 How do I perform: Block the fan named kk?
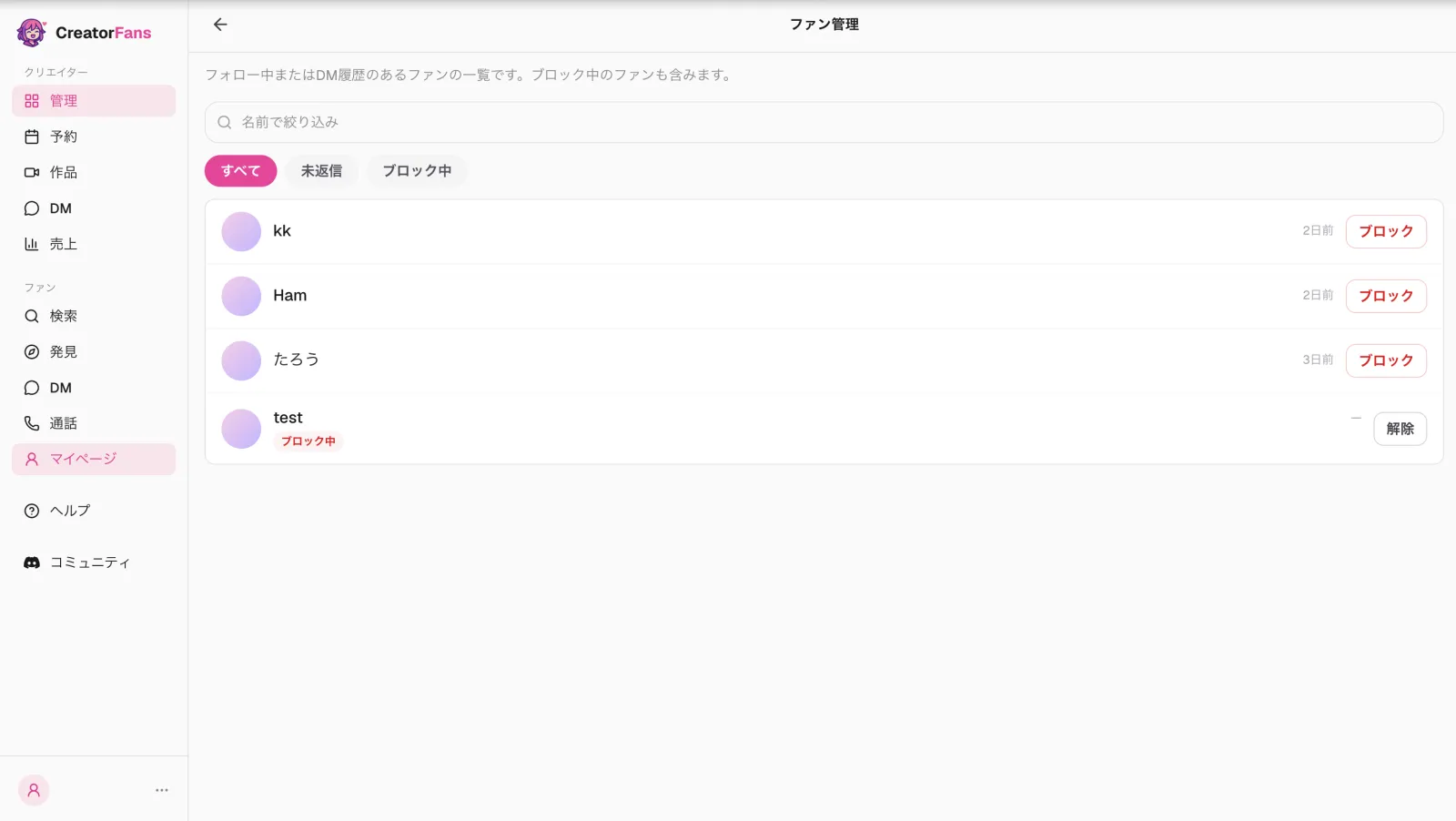click(x=1386, y=231)
